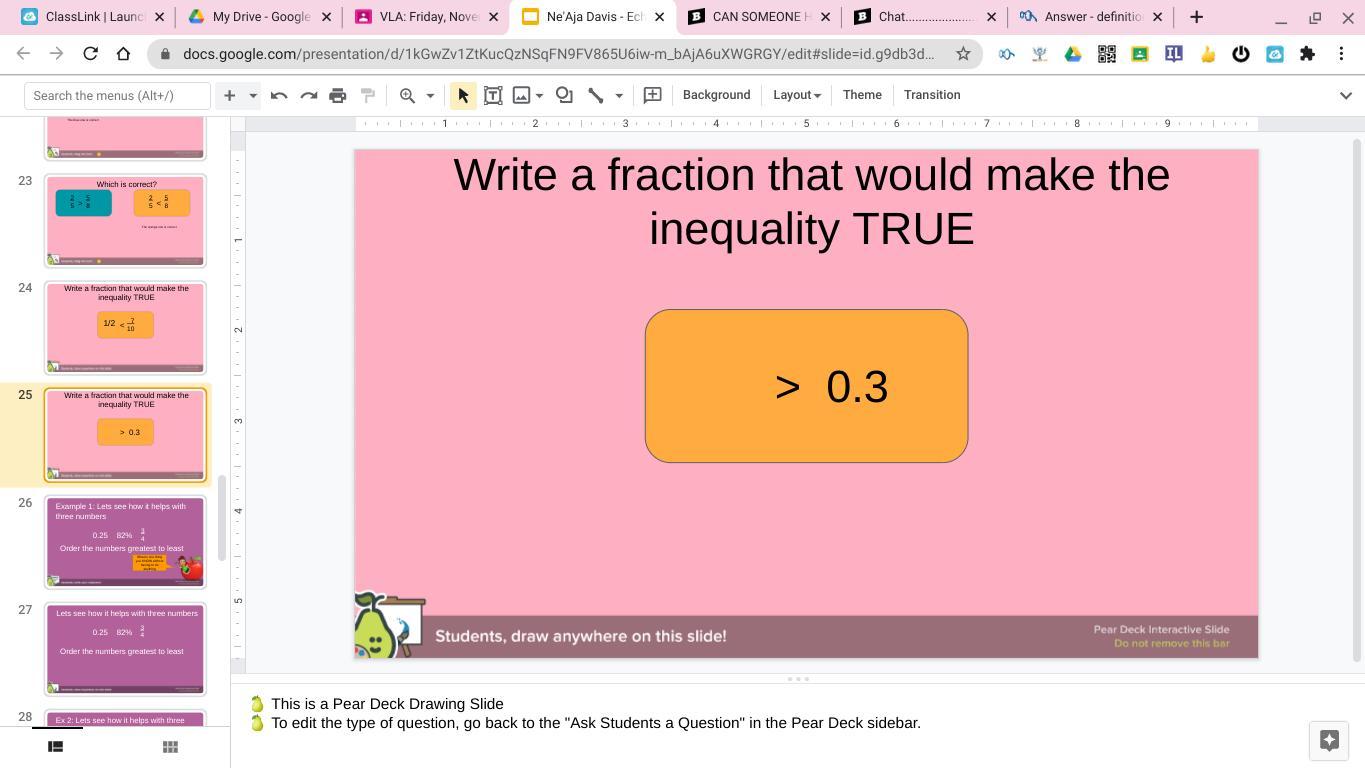
Task: Select slide 23 'Which is correct?' thumbnail
Action: coord(125,220)
